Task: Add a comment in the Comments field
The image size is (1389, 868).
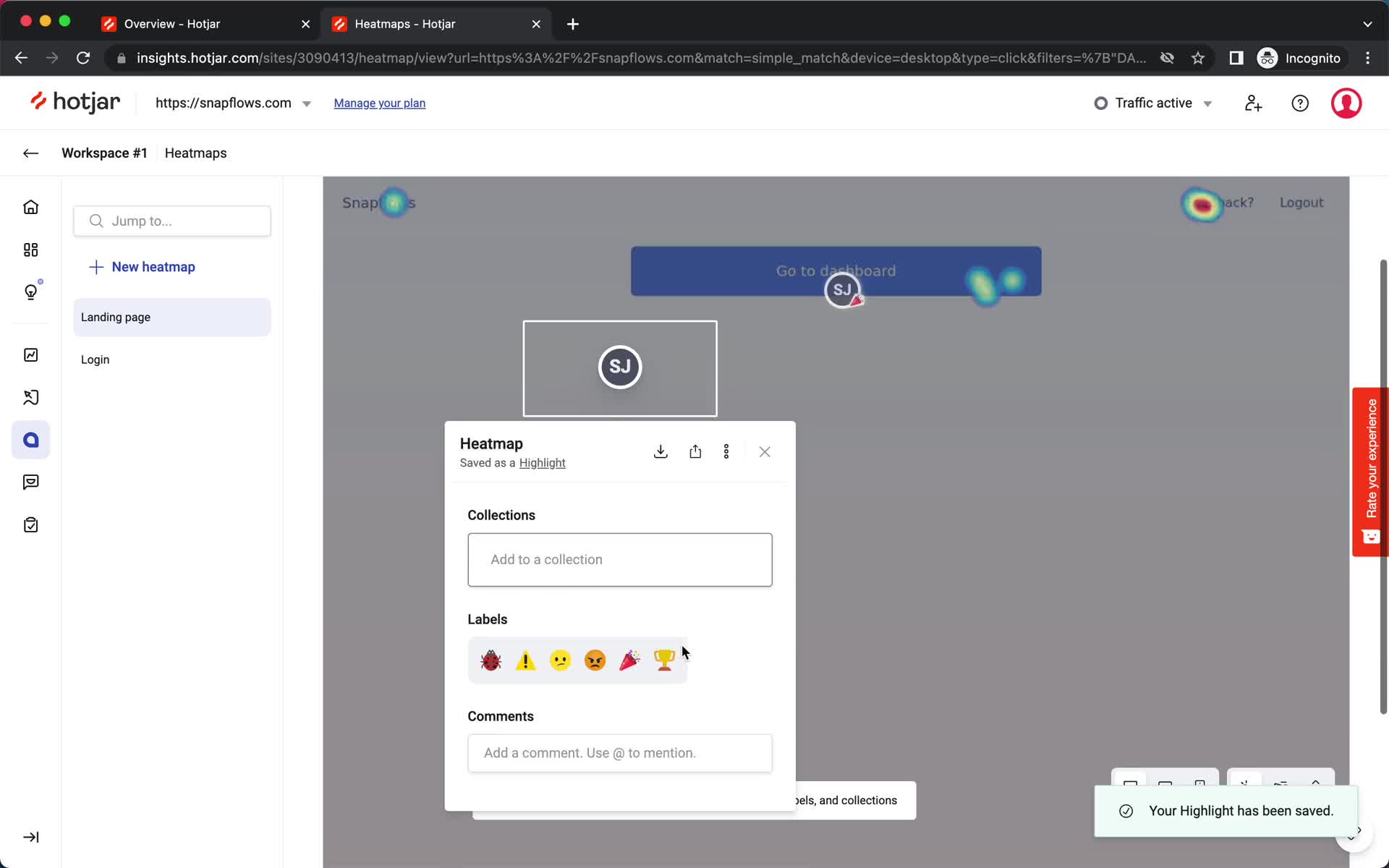Action: coord(620,753)
